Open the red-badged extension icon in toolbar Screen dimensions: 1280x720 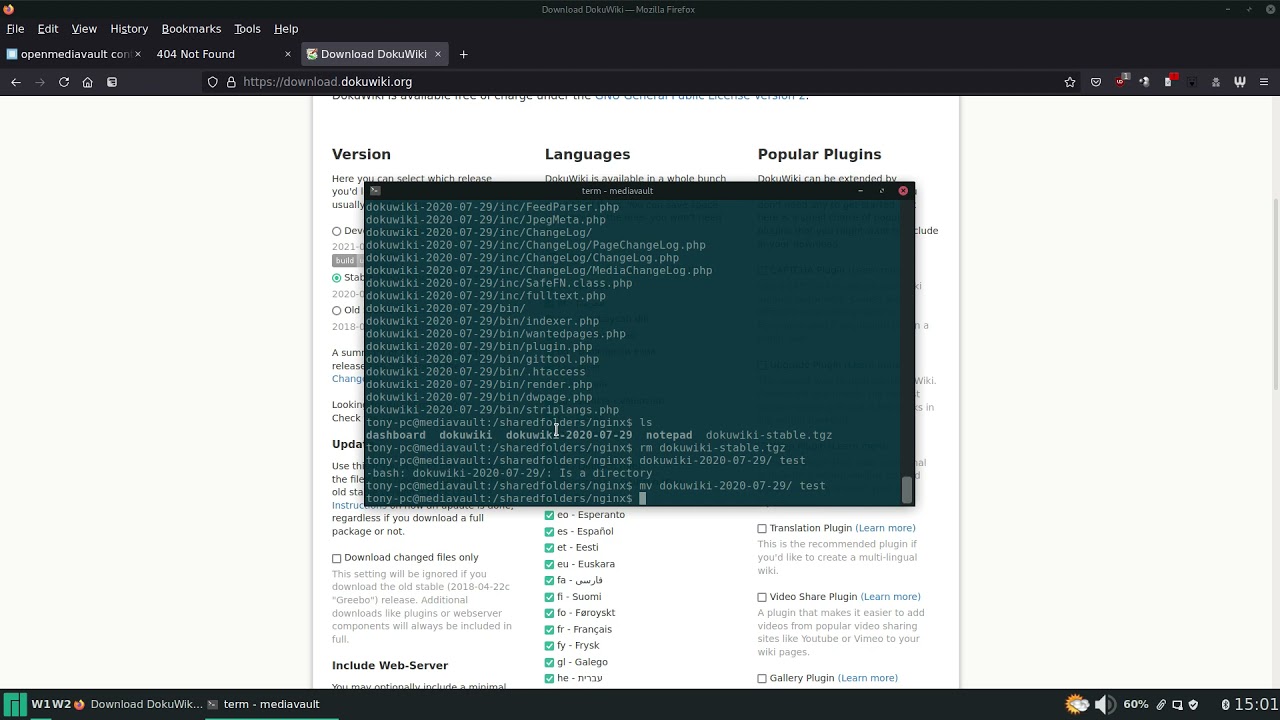[x=1169, y=81]
